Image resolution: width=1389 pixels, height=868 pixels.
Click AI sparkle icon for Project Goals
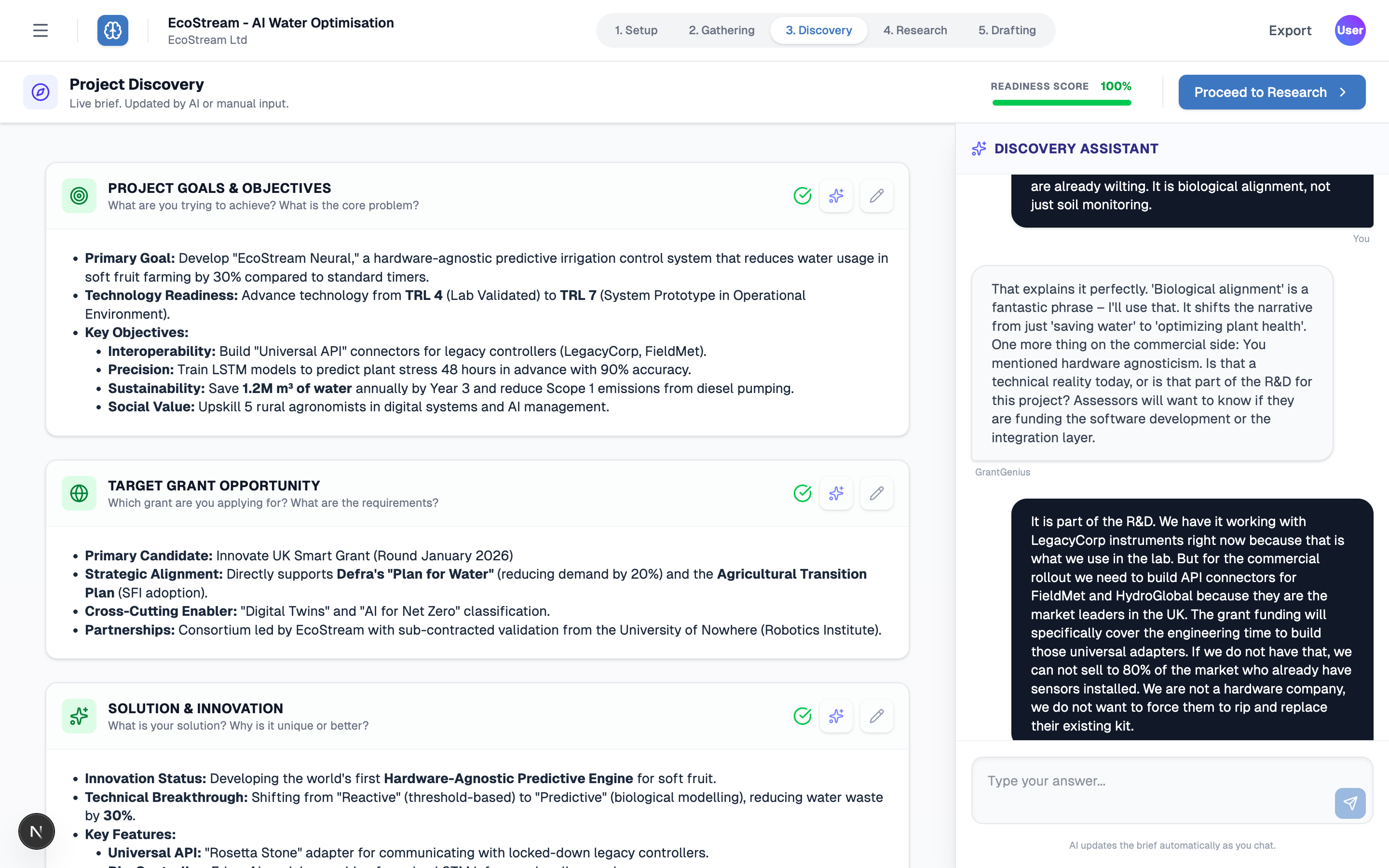pyautogui.click(x=836, y=196)
